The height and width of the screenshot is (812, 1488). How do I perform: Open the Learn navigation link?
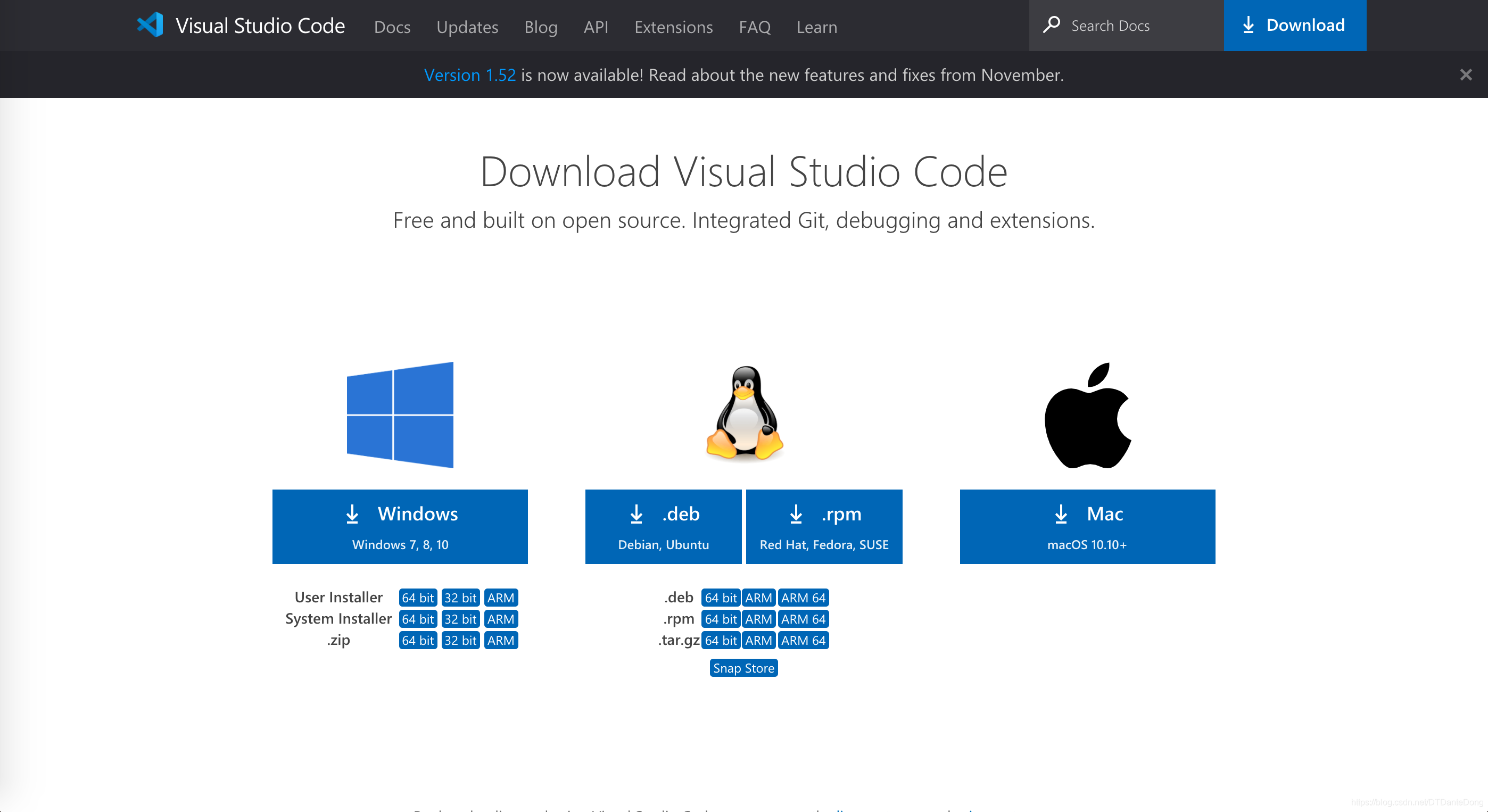(x=817, y=27)
